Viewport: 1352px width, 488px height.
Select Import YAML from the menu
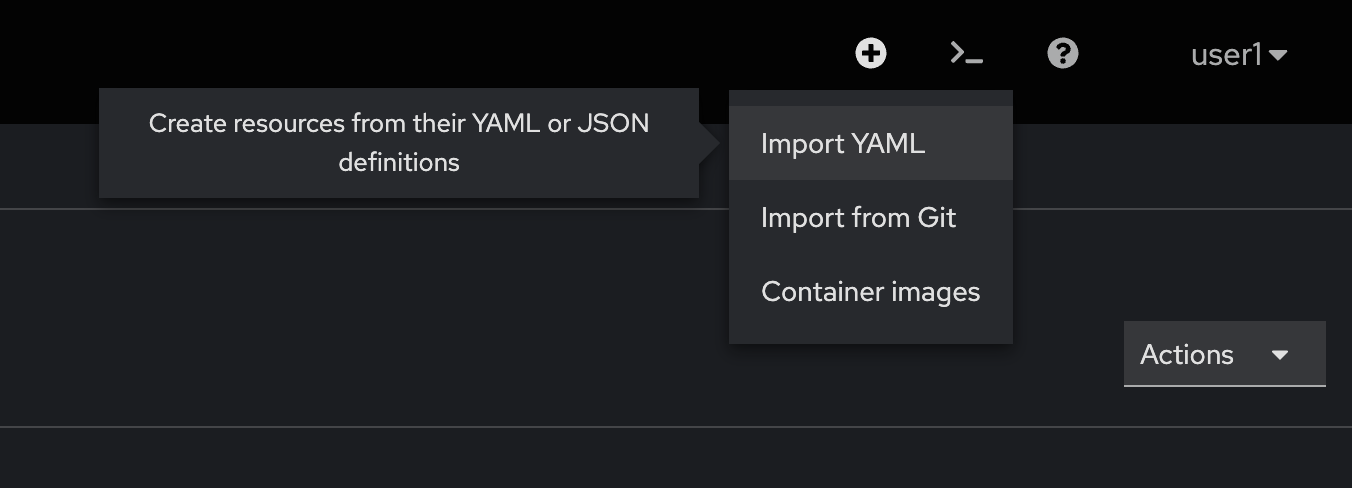(x=871, y=143)
